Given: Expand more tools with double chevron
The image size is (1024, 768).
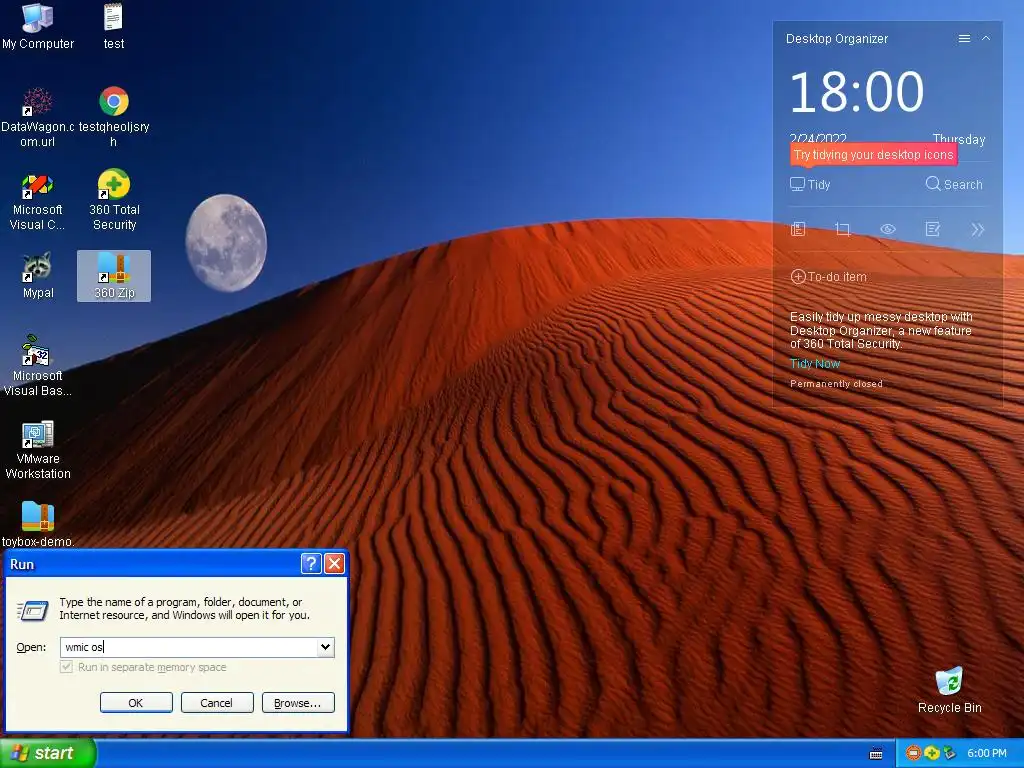Looking at the screenshot, I should click(978, 229).
